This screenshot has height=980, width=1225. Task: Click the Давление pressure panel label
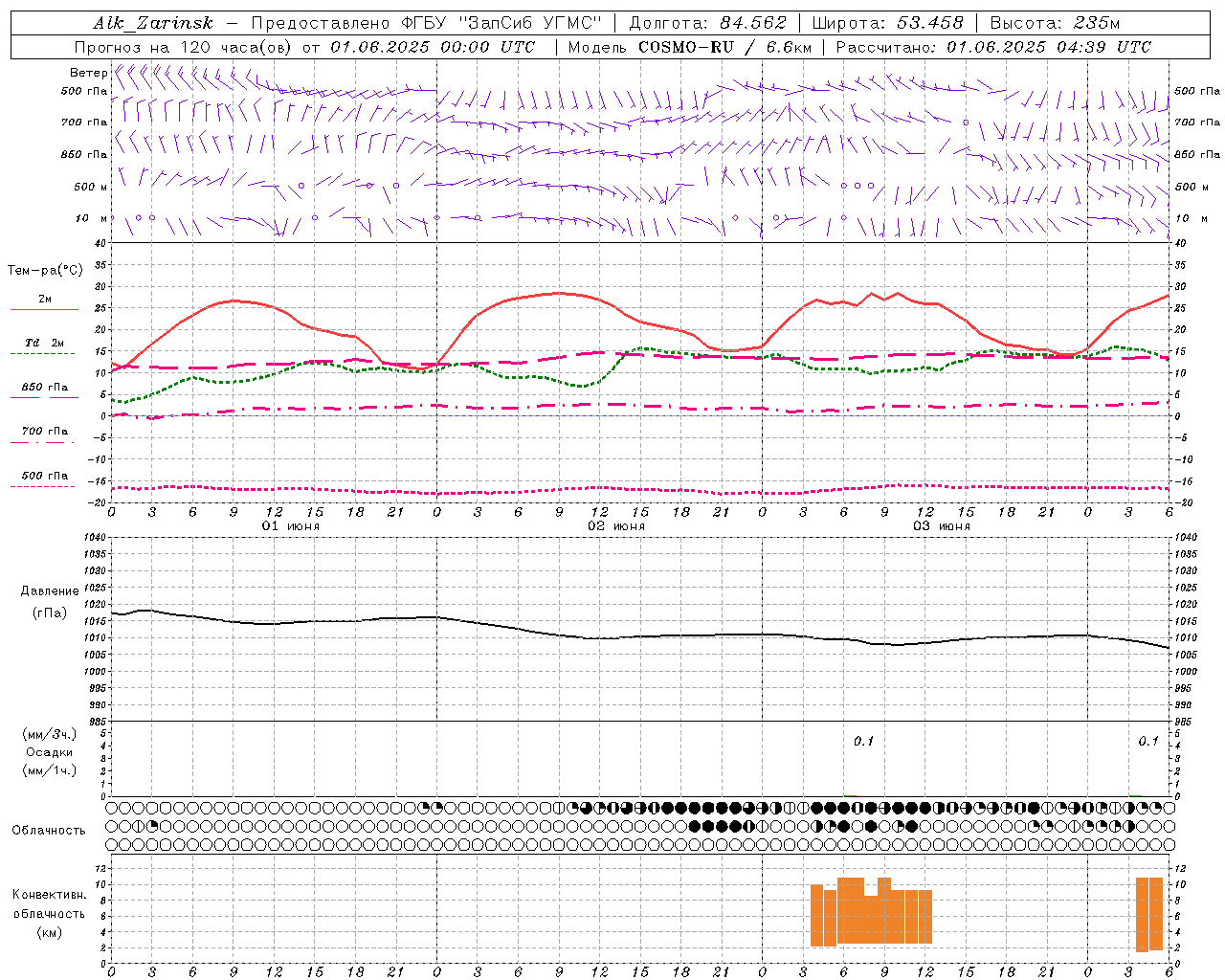tap(50, 590)
